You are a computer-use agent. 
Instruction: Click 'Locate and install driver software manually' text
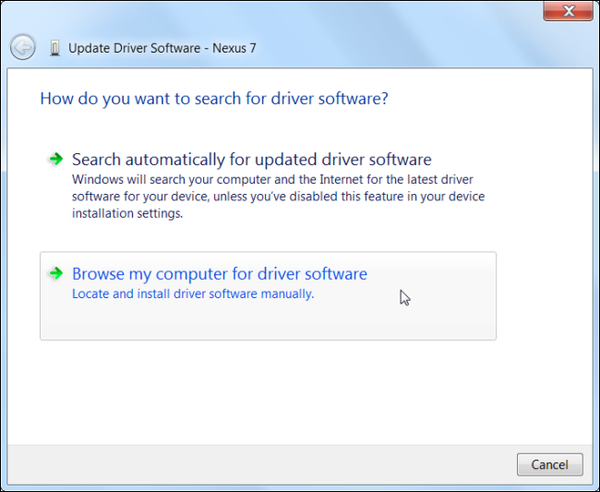[x=193, y=294]
